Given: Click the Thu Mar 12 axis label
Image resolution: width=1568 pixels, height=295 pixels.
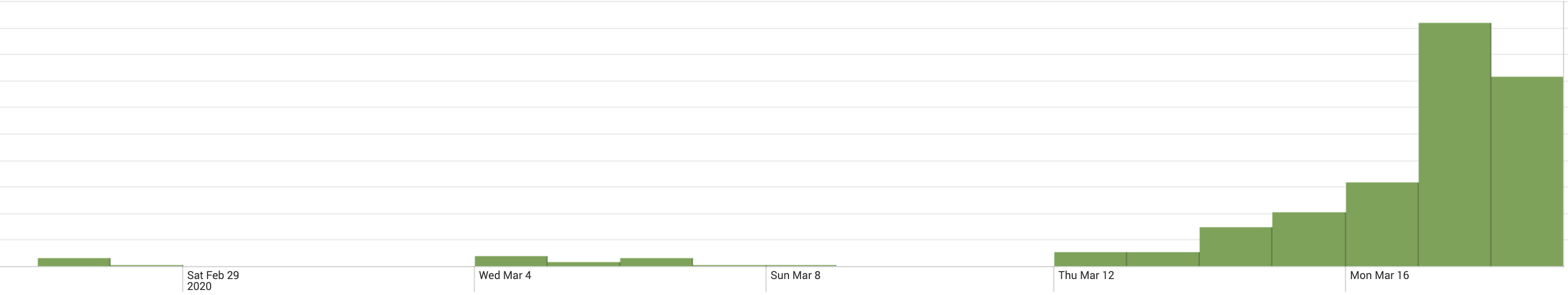Looking at the screenshot, I should click(x=1087, y=276).
